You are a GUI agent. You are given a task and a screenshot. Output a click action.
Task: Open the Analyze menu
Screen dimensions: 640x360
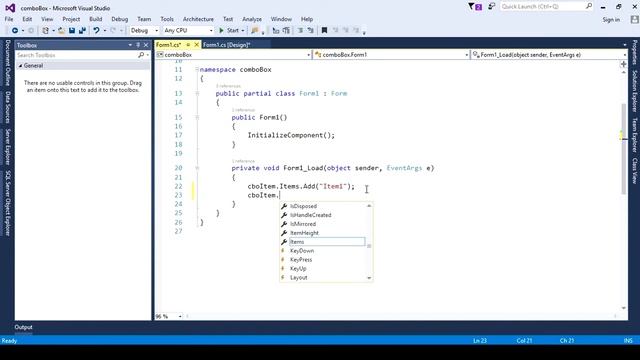(252, 19)
